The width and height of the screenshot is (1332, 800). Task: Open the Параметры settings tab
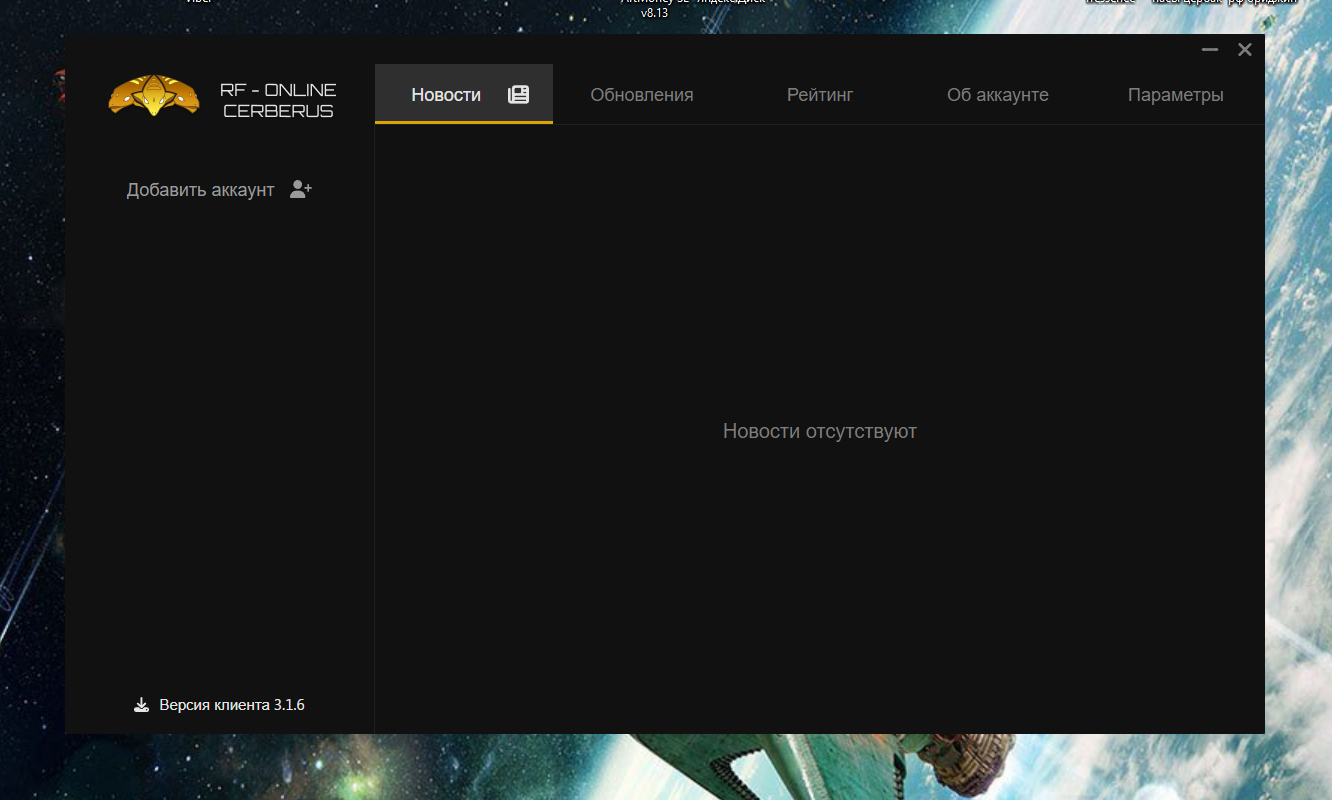(1175, 95)
